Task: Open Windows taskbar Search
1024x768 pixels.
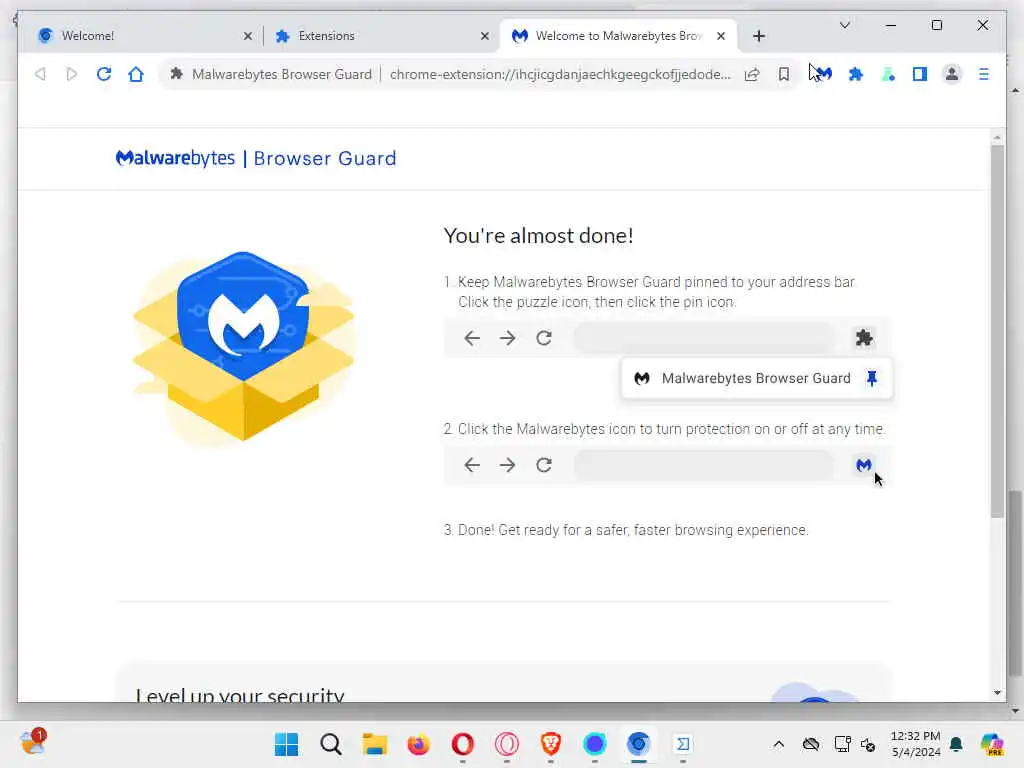Action: pyautogui.click(x=330, y=744)
